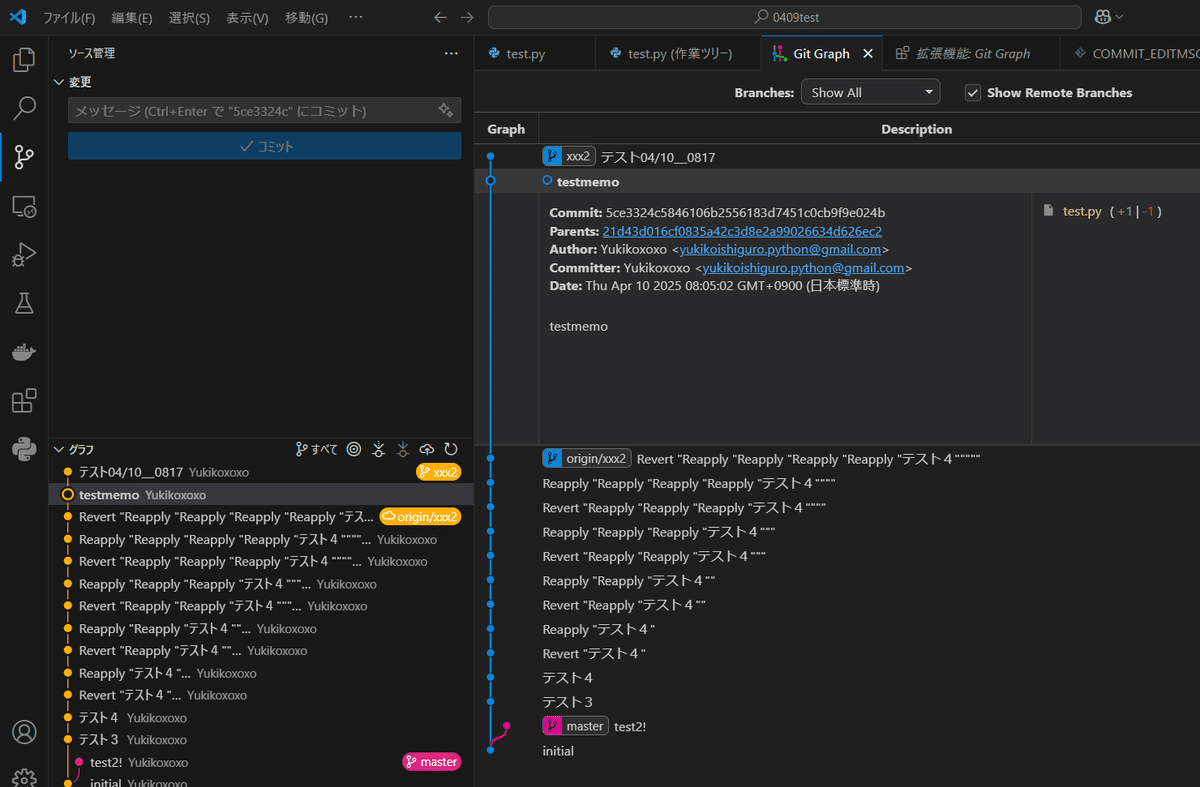Toggle the Show Remote Branches checkbox
This screenshot has width=1200, height=787.
tap(972, 92)
